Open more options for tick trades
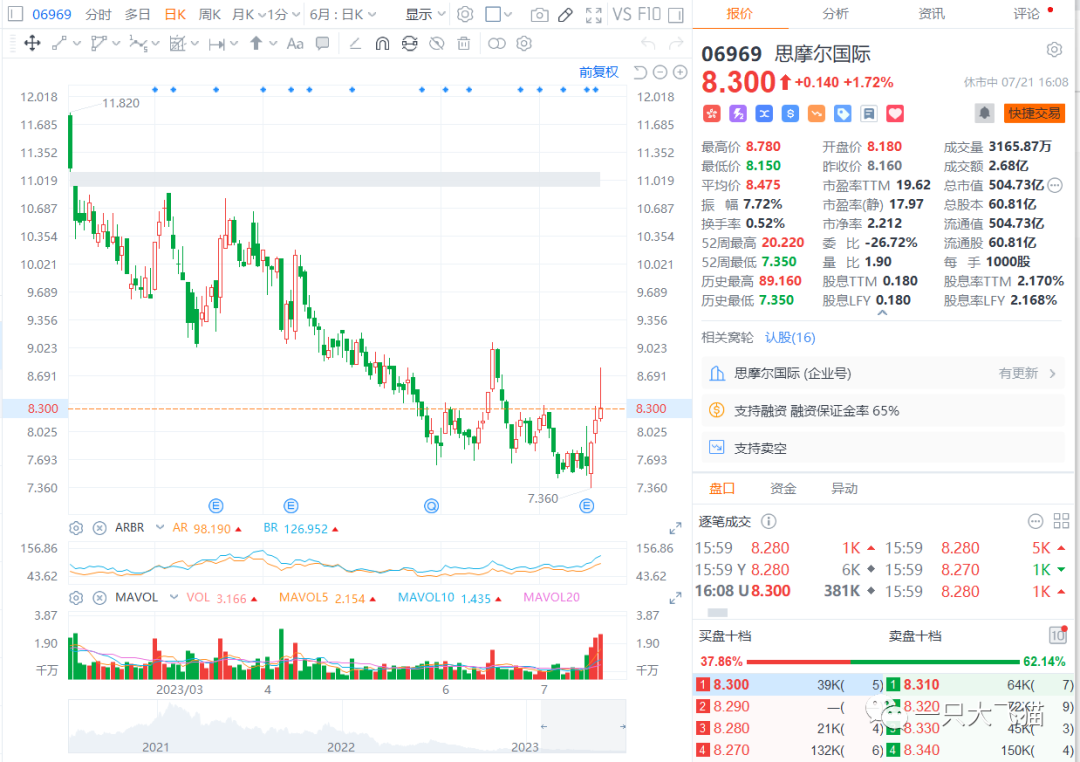The width and height of the screenshot is (1080, 762). pyautogui.click(x=1035, y=522)
